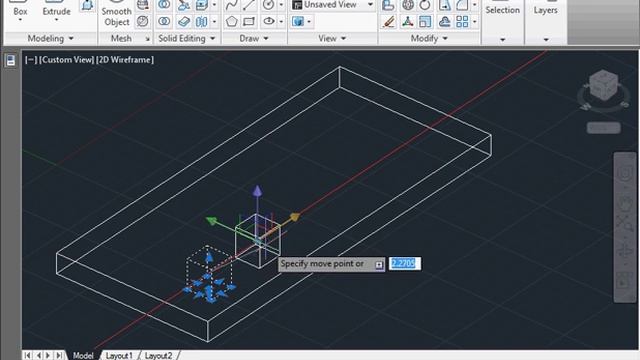Click upper mesh icon beside Smooth Object
Viewport: 640px width, 360px height.
[142, 5]
